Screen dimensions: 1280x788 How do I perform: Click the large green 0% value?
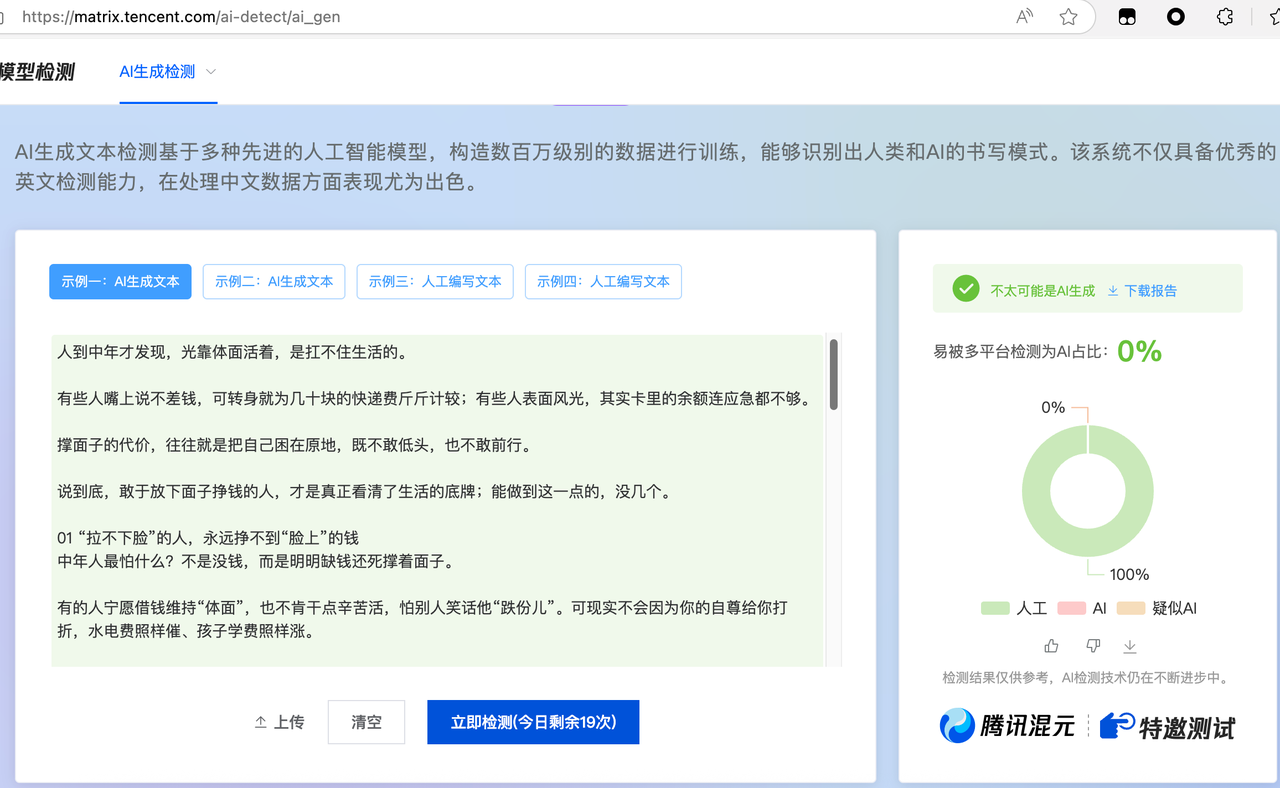click(x=1139, y=351)
